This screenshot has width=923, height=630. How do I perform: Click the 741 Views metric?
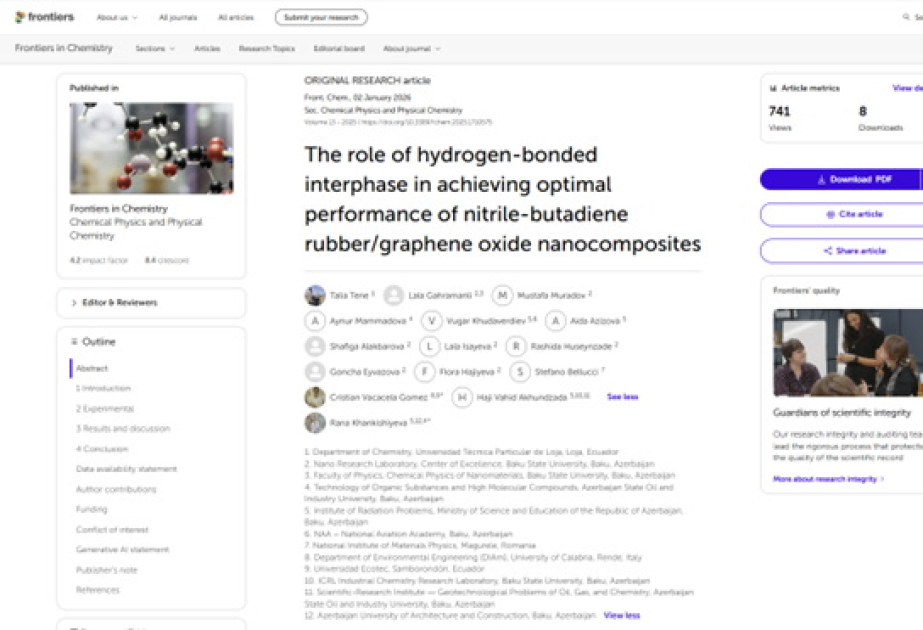[x=780, y=118]
